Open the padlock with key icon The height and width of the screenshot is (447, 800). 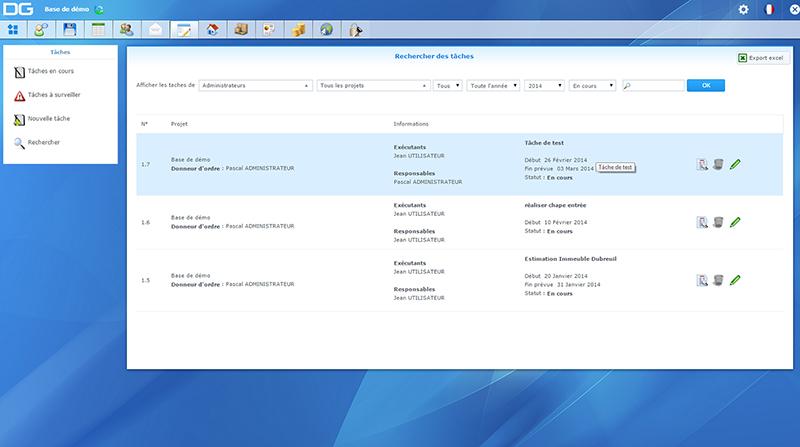point(356,30)
